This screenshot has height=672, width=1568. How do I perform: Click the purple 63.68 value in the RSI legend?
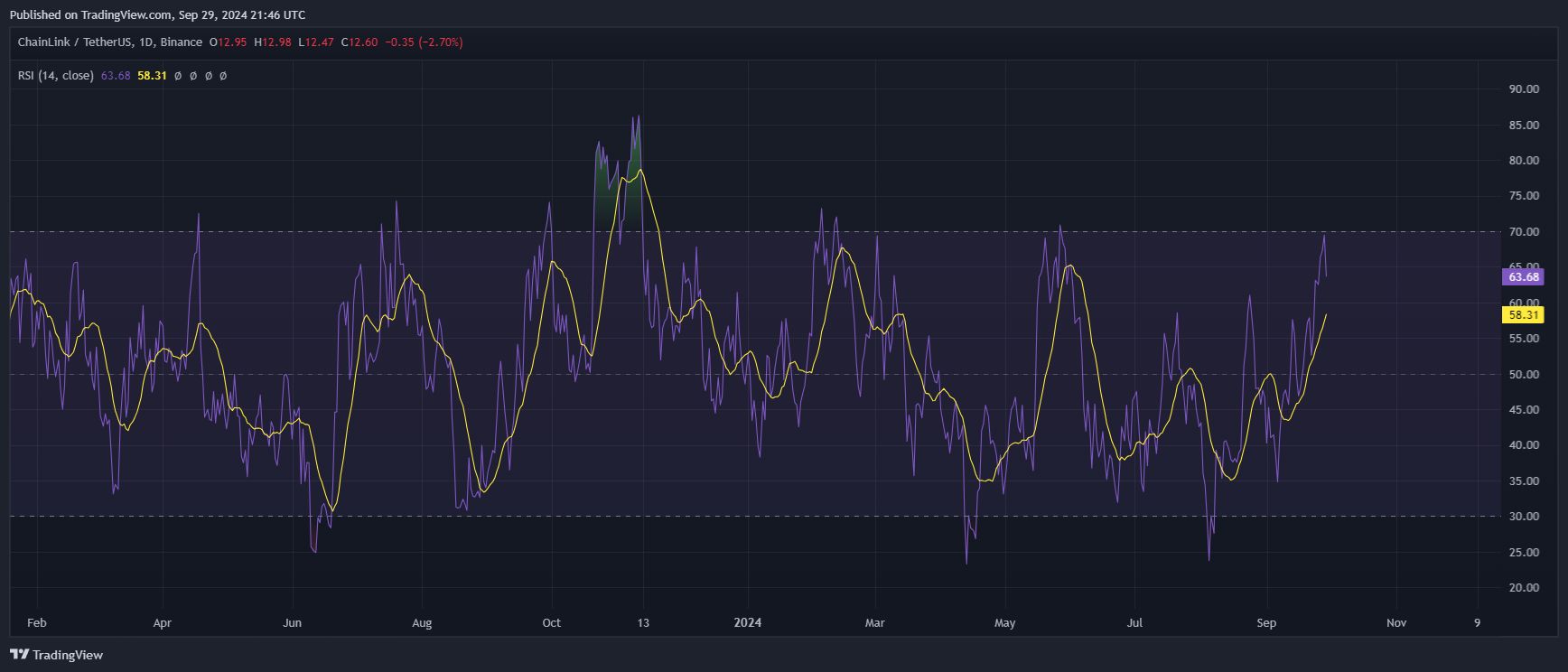tap(116, 76)
